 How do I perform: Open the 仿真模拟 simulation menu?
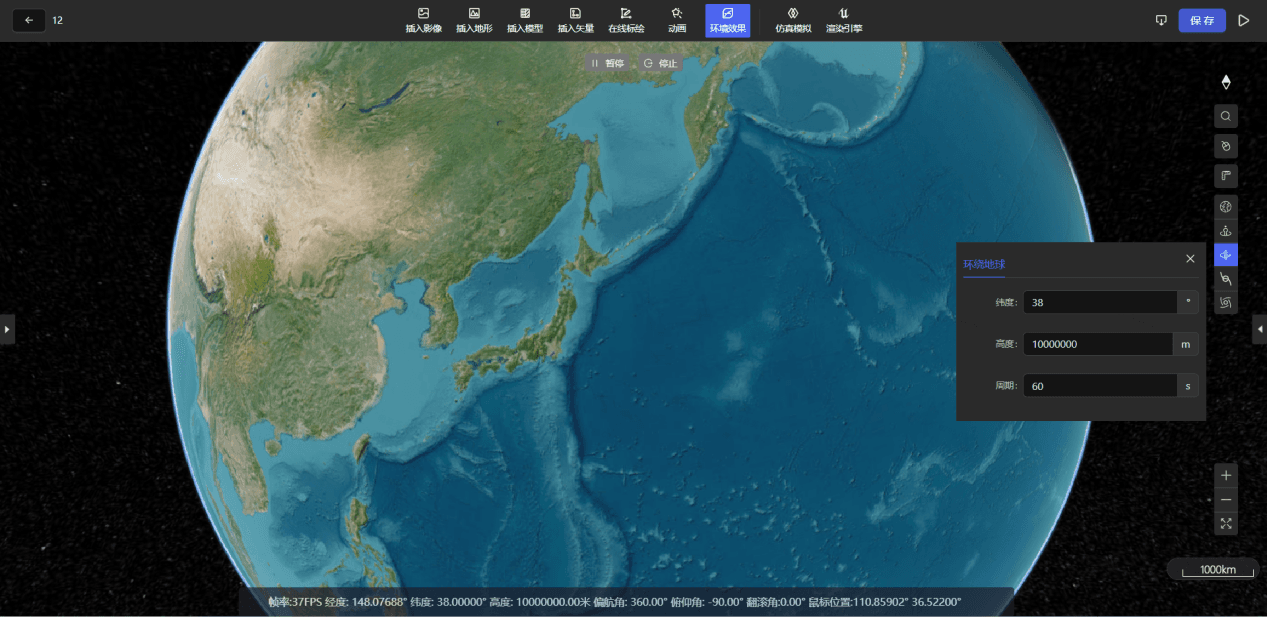(792, 20)
